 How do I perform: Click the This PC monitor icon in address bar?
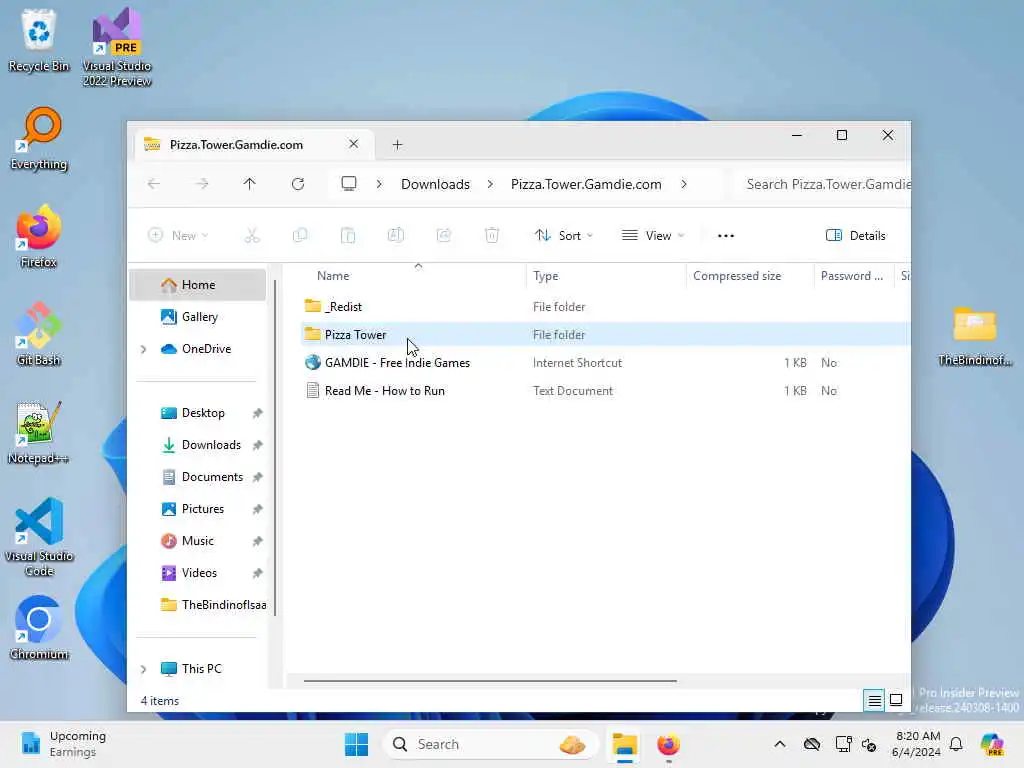[x=349, y=184]
